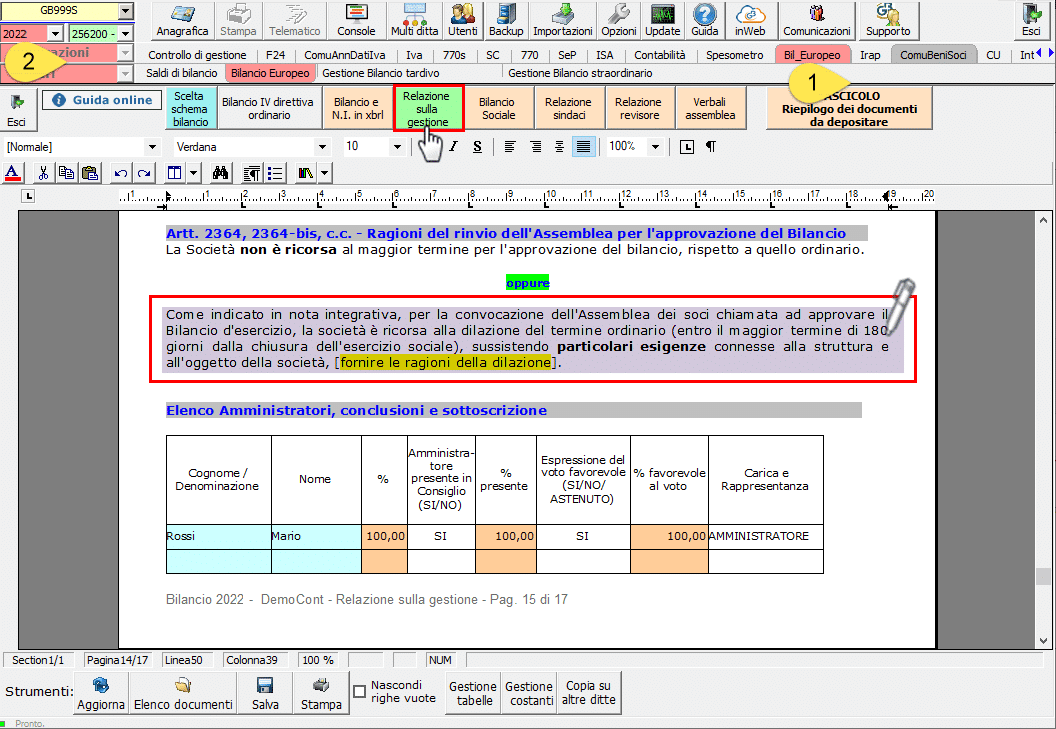Open find with binoculars icon
Image resolution: width=1056 pixels, height=729 pixels.
coord(220,173)
